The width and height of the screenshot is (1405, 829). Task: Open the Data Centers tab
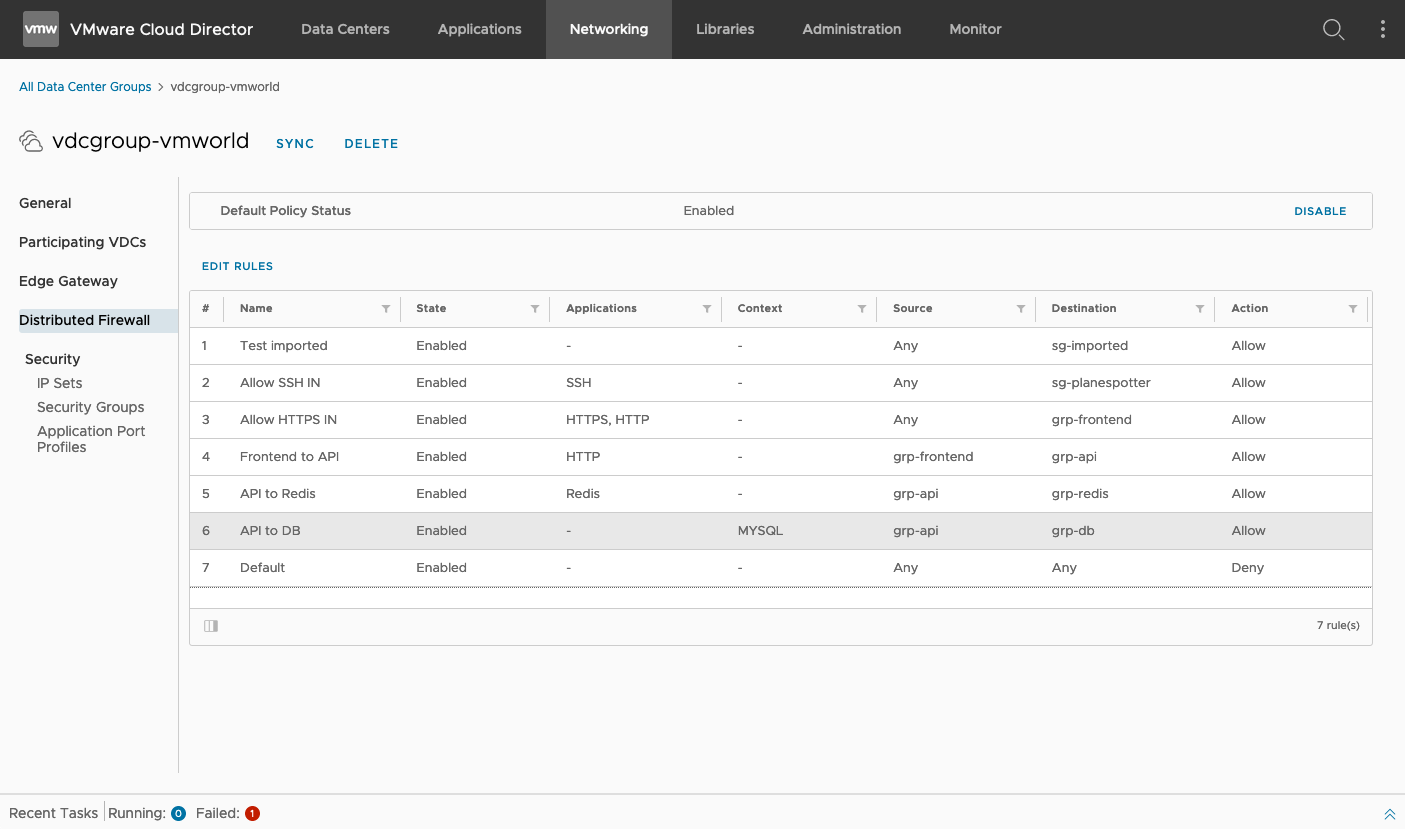pyautogui.click(x=345, y=29)
